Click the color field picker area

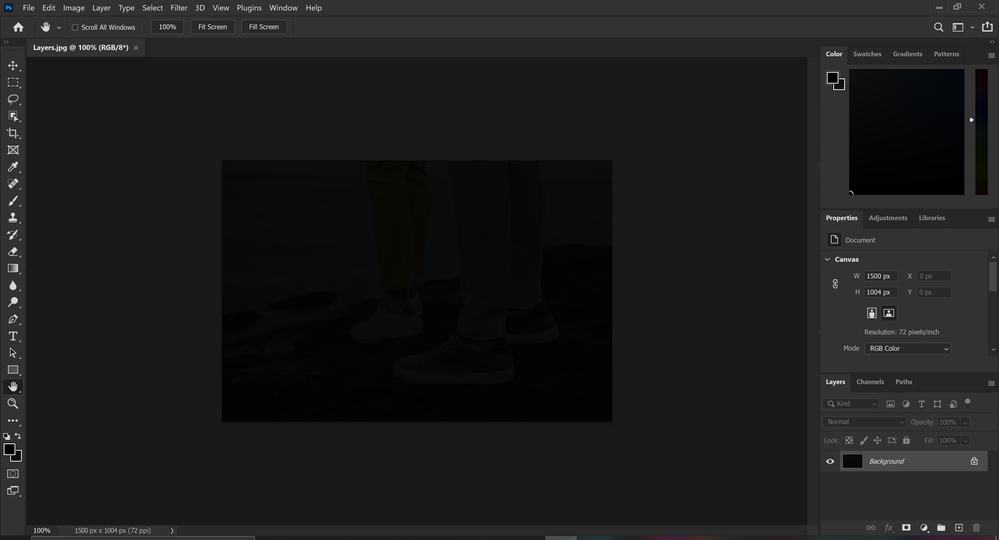coord(907,132)
